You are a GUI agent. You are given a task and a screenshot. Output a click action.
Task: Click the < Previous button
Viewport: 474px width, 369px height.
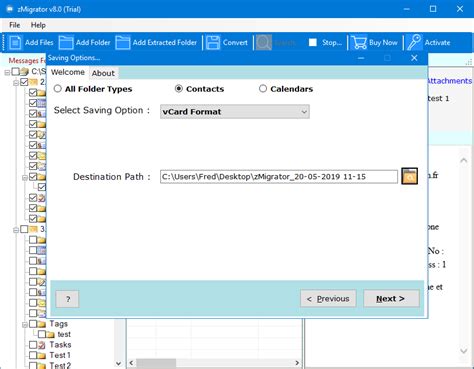[328, 298]
